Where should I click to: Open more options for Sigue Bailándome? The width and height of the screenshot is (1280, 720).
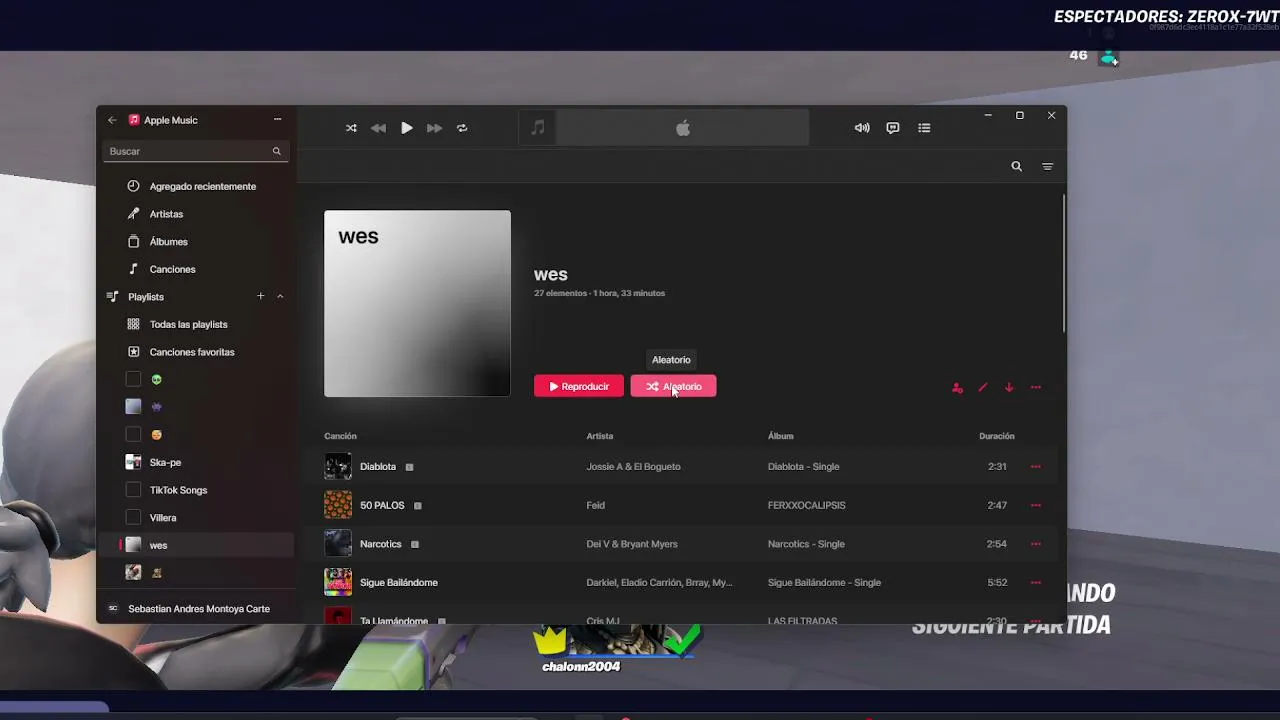tap(1036, 583)
